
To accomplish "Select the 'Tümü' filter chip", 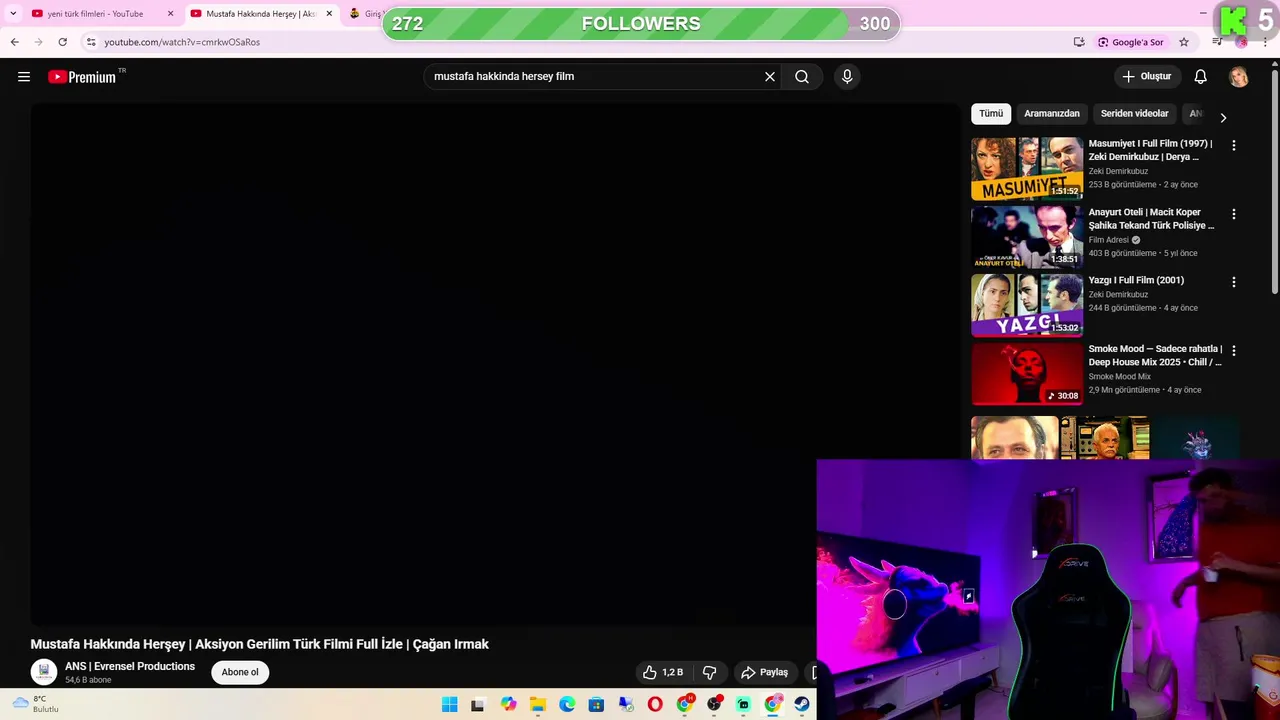I will click(991, 114).
